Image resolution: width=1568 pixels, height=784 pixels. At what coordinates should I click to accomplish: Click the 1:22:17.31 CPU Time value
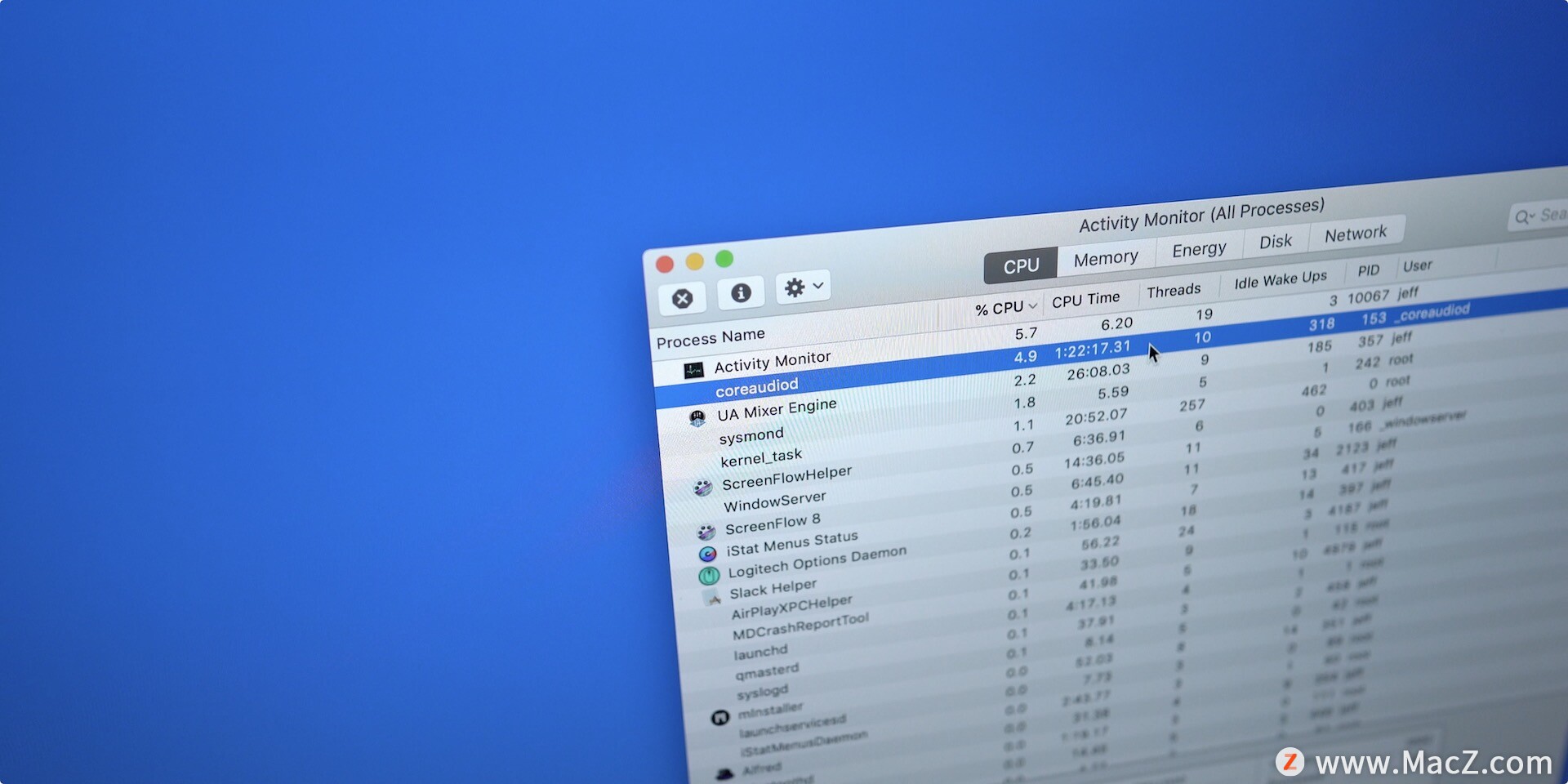tap(1093, 350)
